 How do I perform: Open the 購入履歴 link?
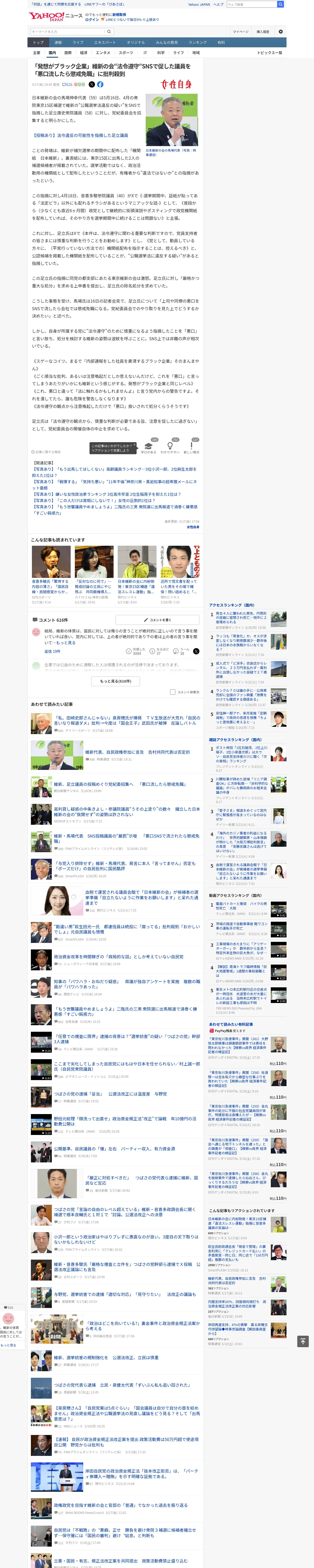tap(263, 32)
